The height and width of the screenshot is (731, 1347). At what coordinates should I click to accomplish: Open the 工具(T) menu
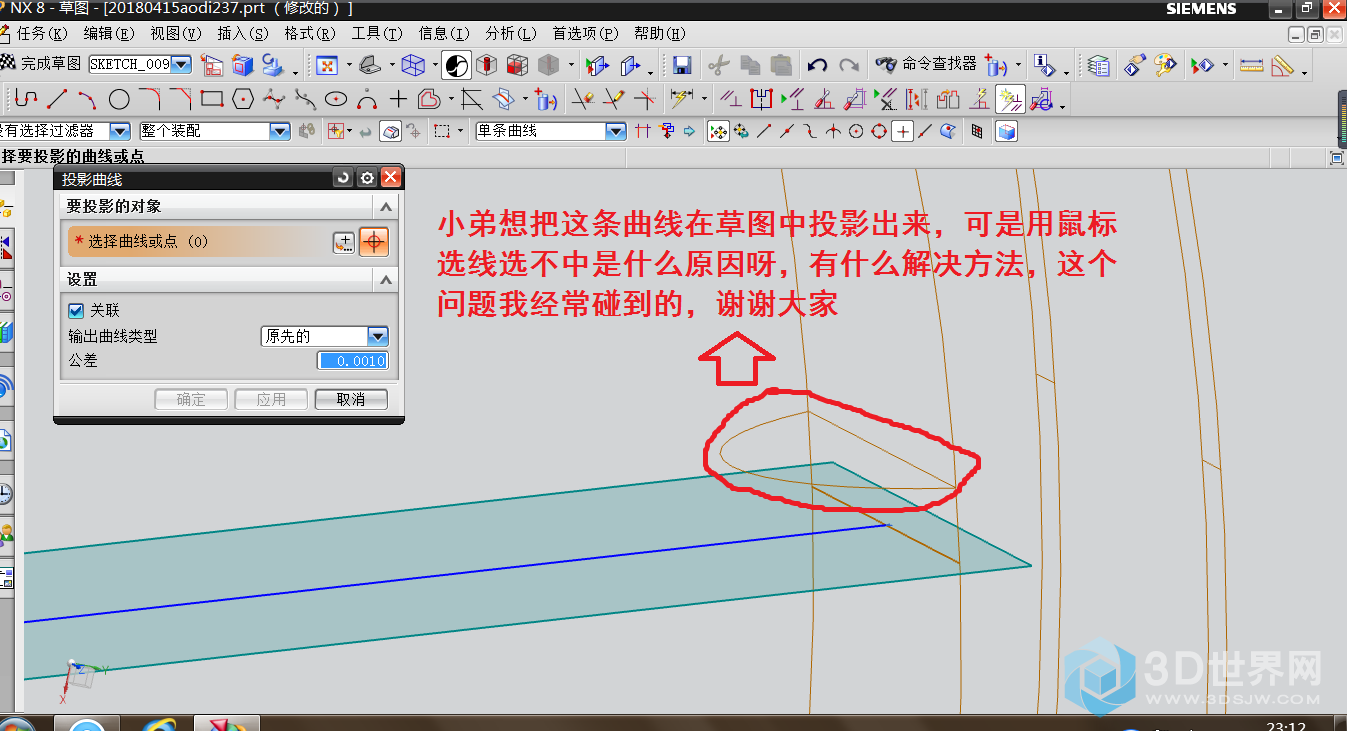(x=377, y=33)
